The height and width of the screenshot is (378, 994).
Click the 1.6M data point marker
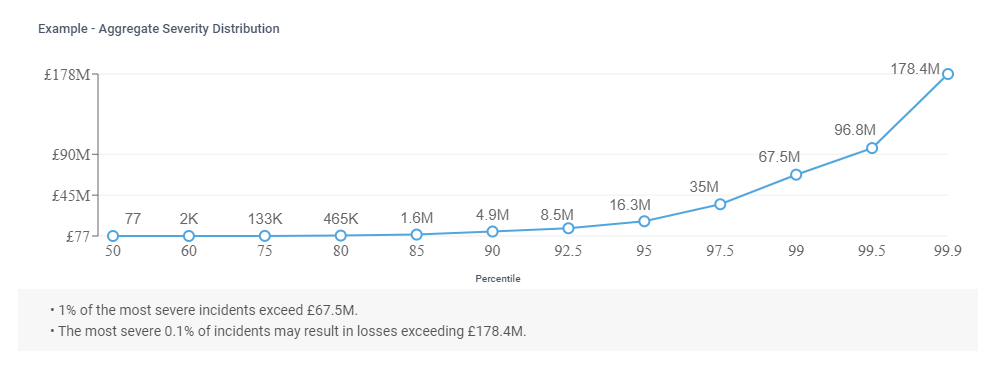coord(416,235)
